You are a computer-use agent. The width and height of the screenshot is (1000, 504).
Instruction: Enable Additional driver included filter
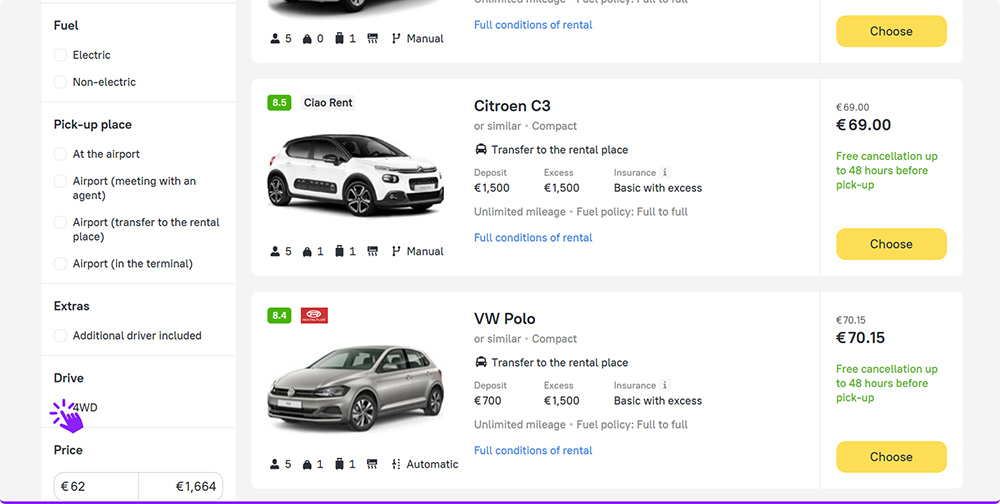(61, 336)
